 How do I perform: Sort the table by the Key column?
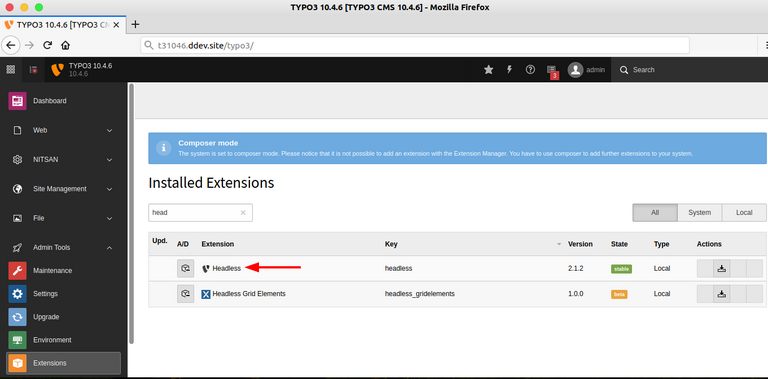click(x=391, y=244)
